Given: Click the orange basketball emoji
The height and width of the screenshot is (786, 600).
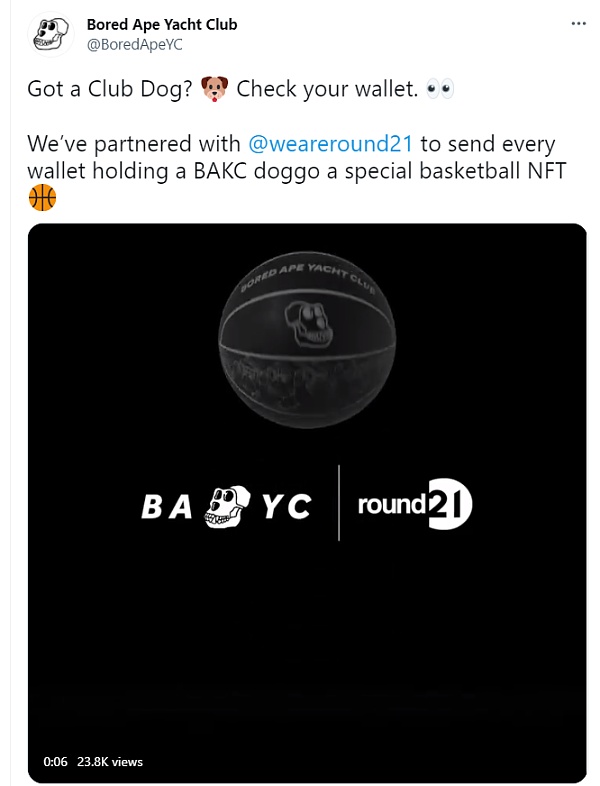Looking at the screenshot, I should 43,198.
